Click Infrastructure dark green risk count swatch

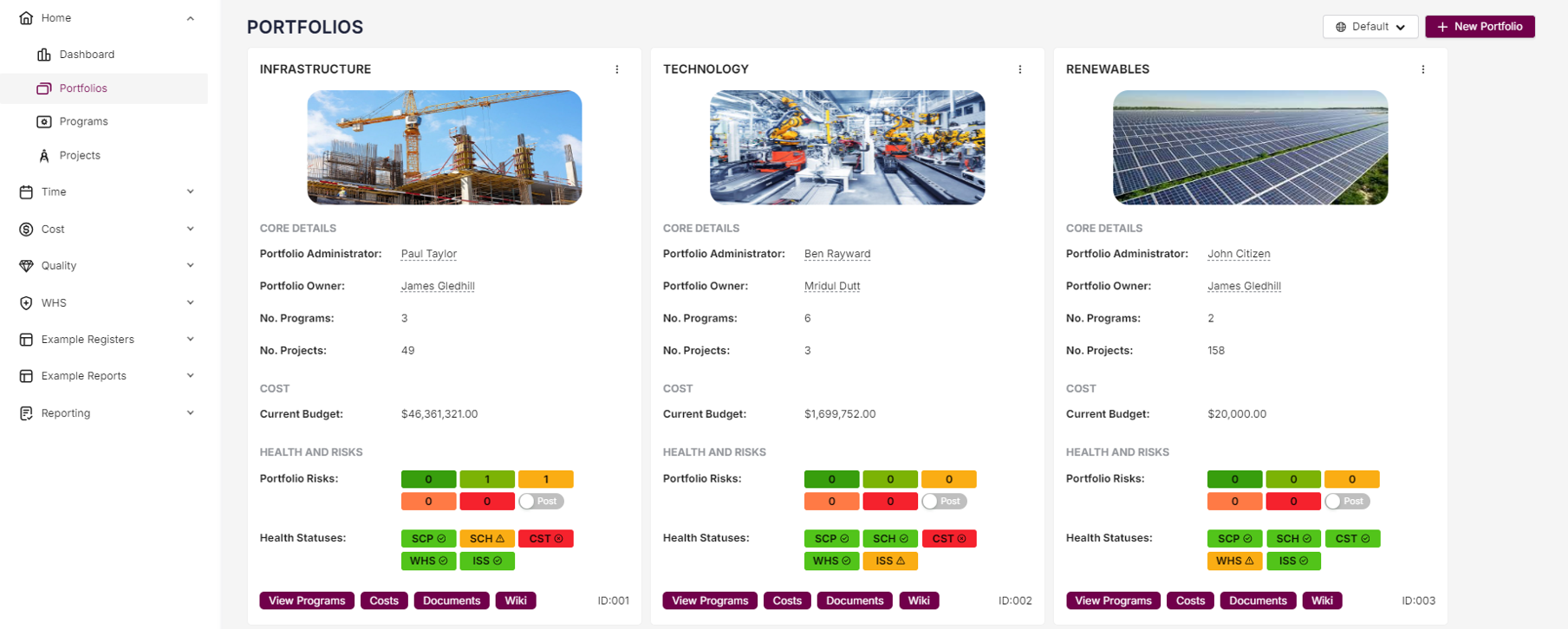pyautogui.click(x=428, y=479)
